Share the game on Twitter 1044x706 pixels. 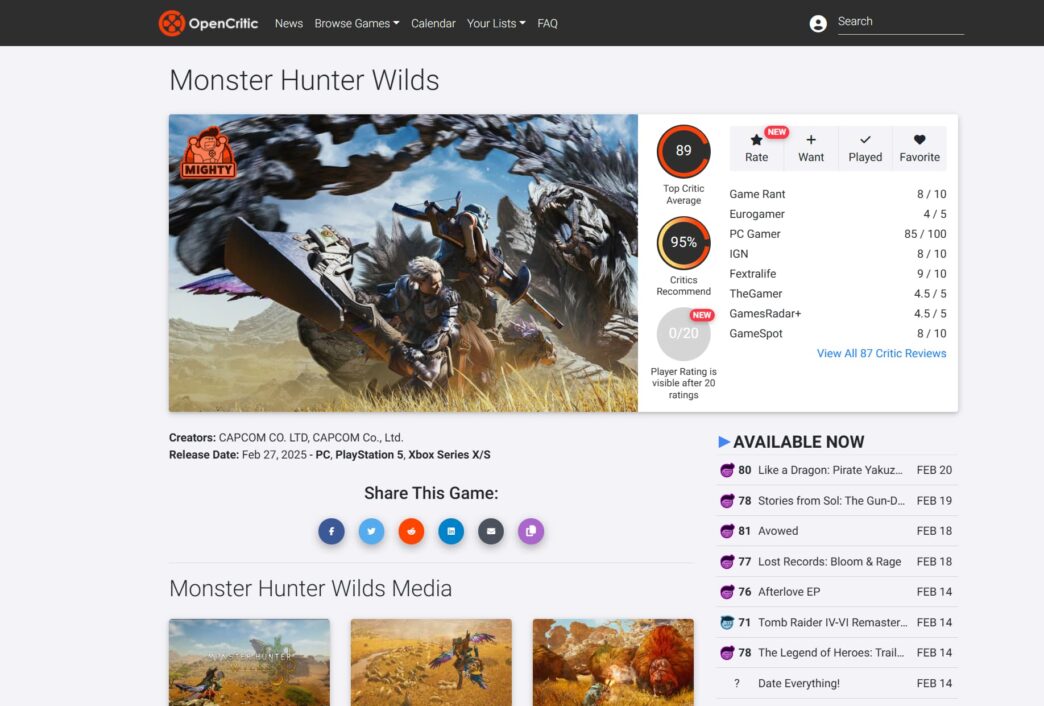pyautogui.click(x=372, y=531)
